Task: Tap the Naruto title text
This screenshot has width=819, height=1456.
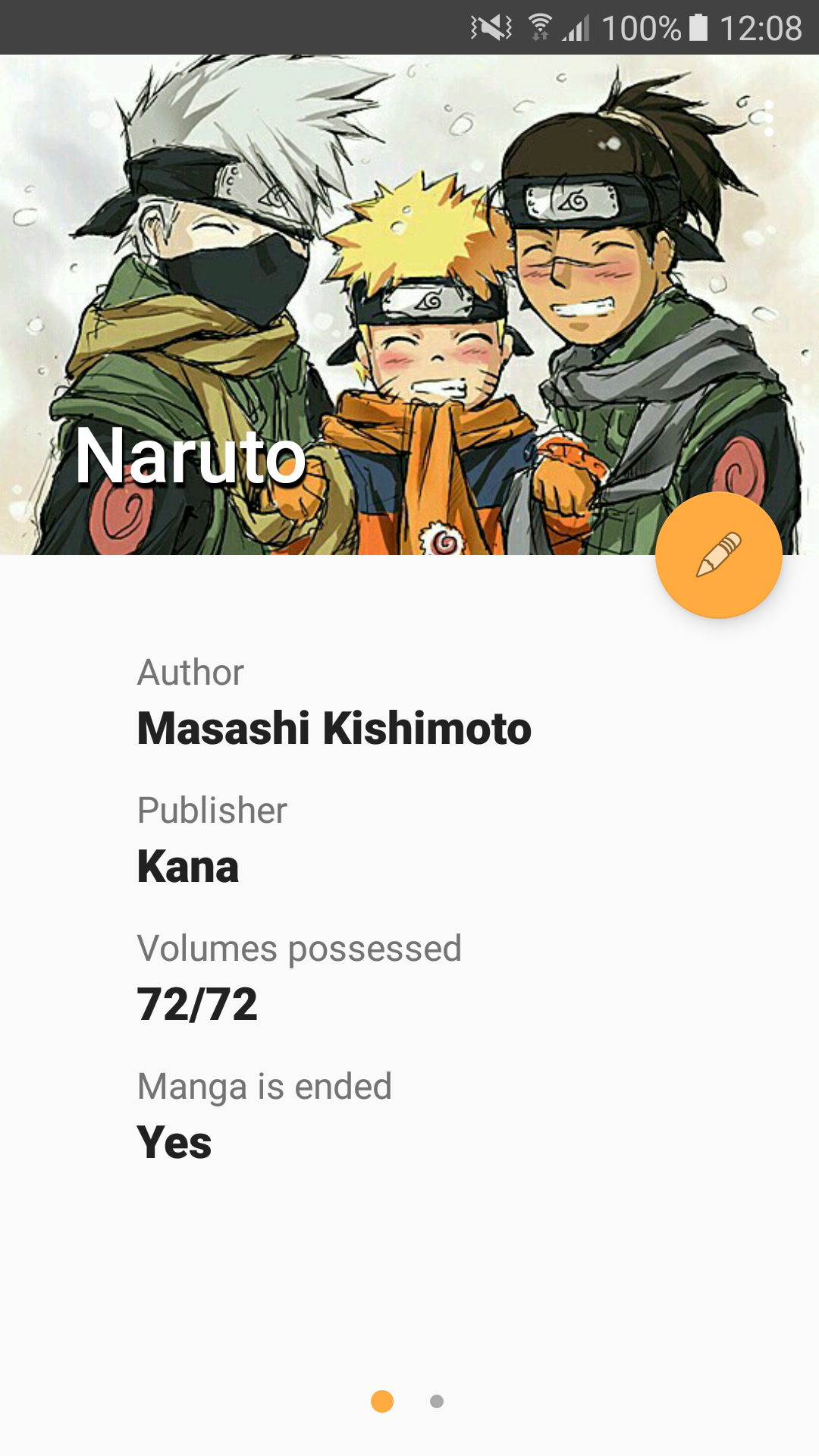Action: point(190,456)
